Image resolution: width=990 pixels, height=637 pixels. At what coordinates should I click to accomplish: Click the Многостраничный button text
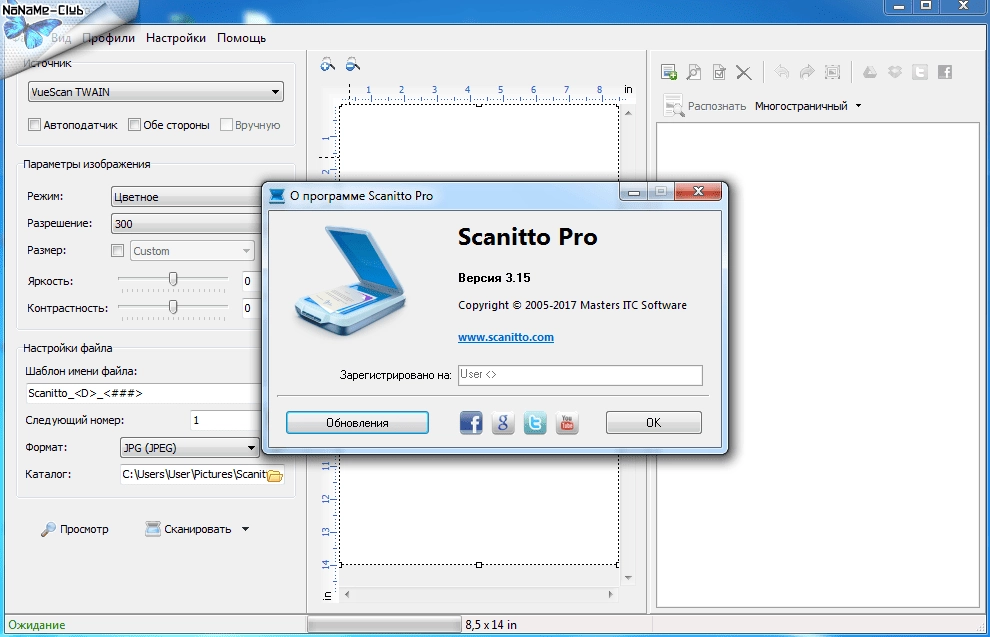click(801, 106)
